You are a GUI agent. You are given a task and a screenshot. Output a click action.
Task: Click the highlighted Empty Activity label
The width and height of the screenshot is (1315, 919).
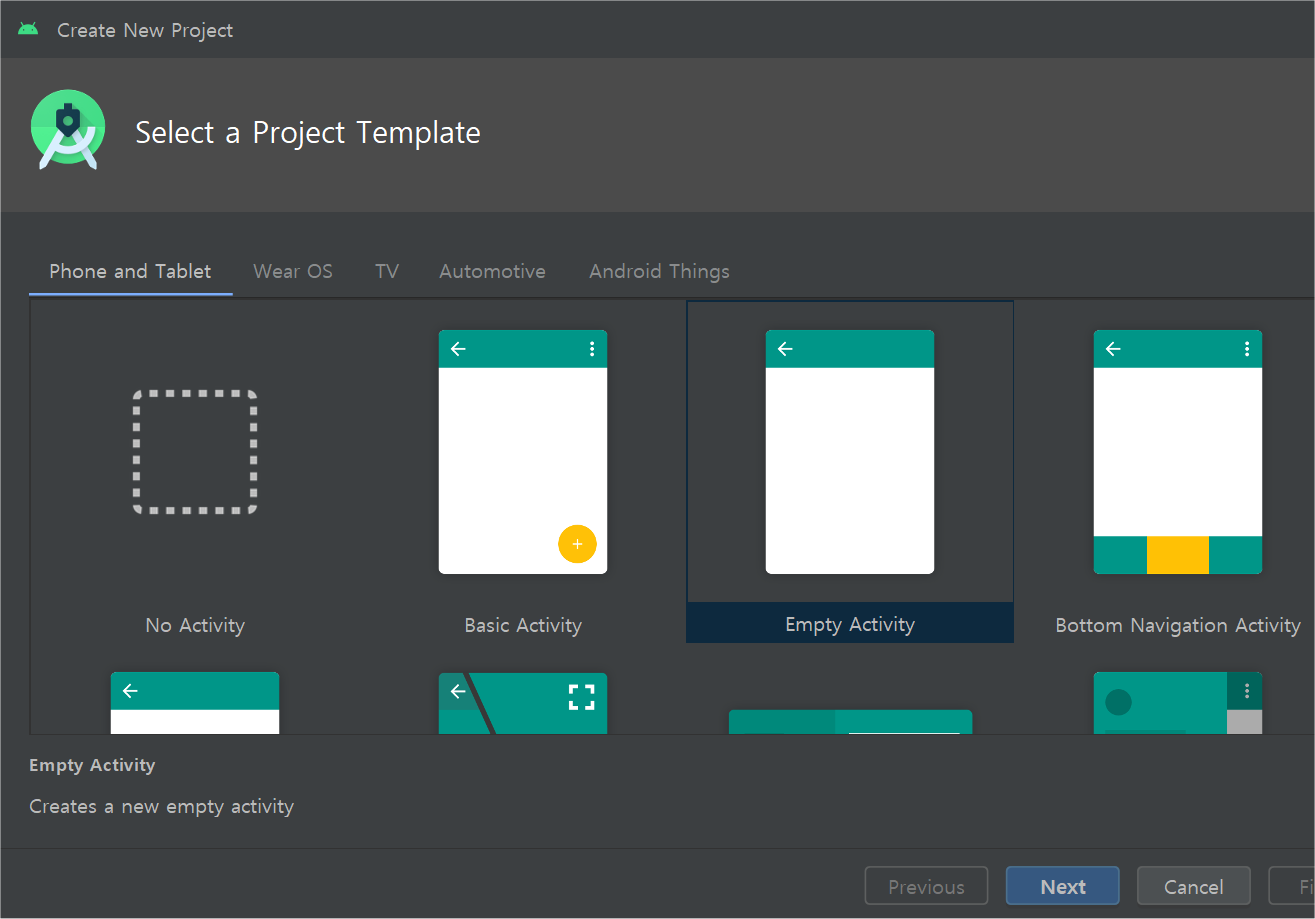pyautogui.click(x=850, y=624)
